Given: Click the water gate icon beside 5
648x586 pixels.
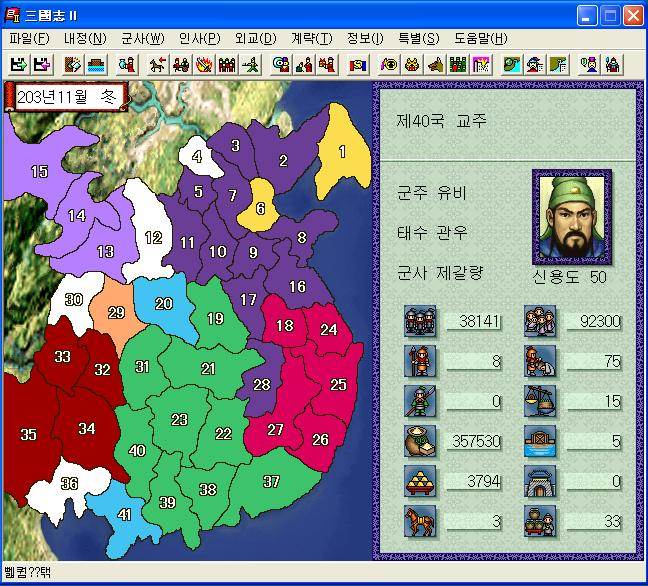Looking at the screenshot, I should tap(540, 441).
